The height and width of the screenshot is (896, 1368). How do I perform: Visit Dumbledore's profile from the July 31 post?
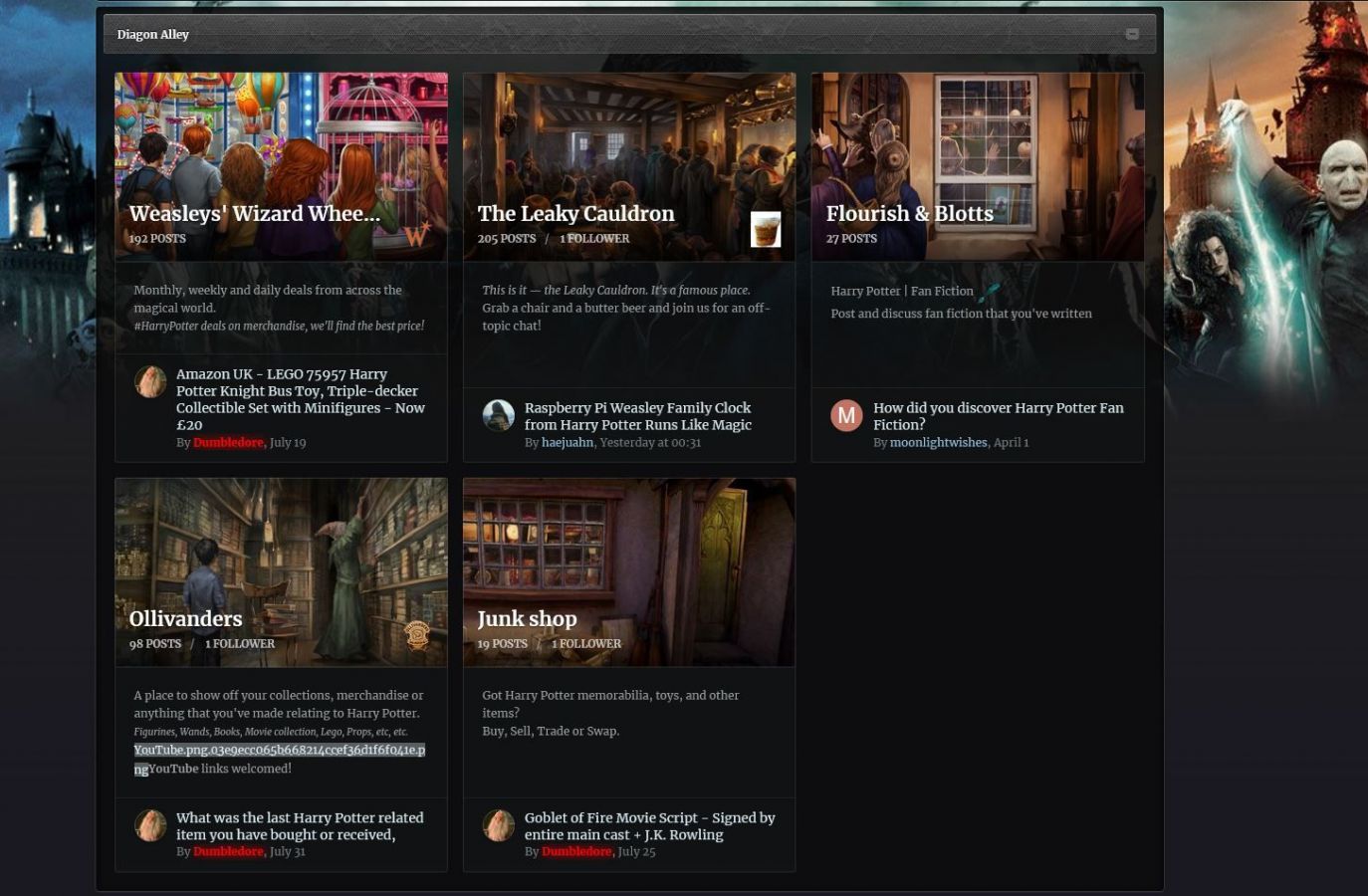[x=228, y=851]
